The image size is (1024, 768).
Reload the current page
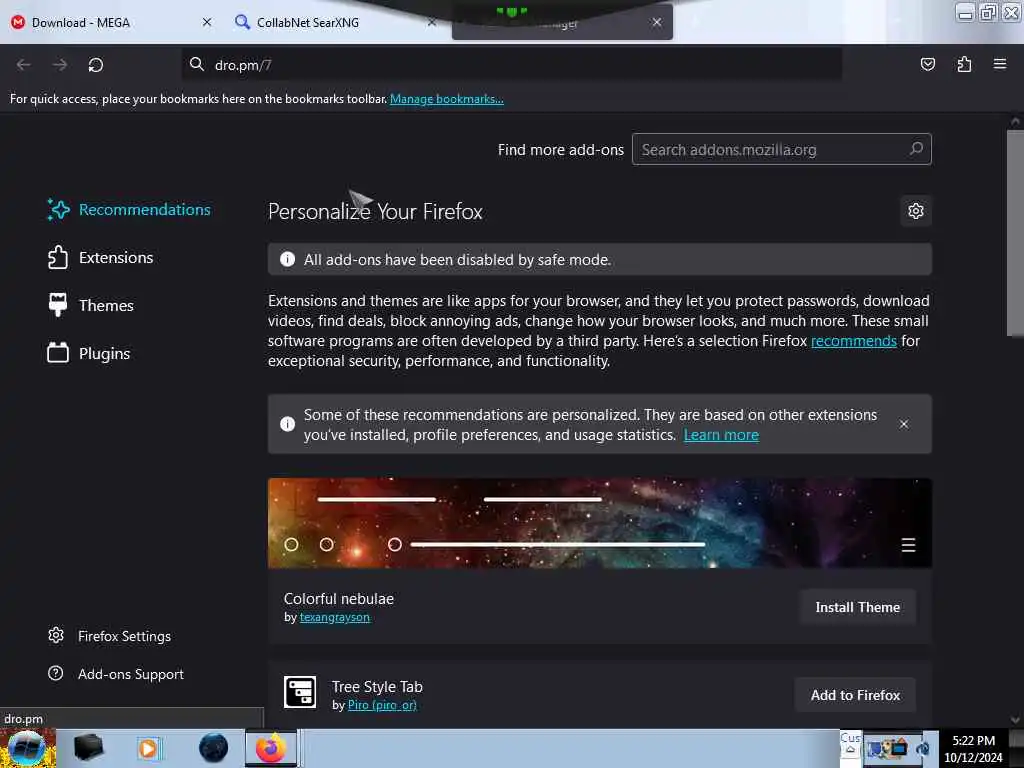coord(96,65)
